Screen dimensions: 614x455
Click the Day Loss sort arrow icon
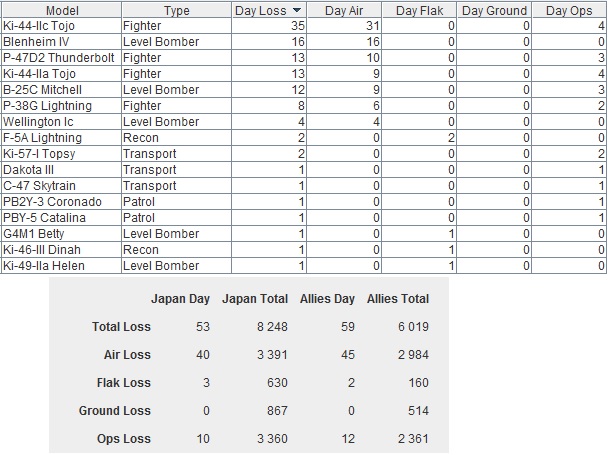pos(297,10)
